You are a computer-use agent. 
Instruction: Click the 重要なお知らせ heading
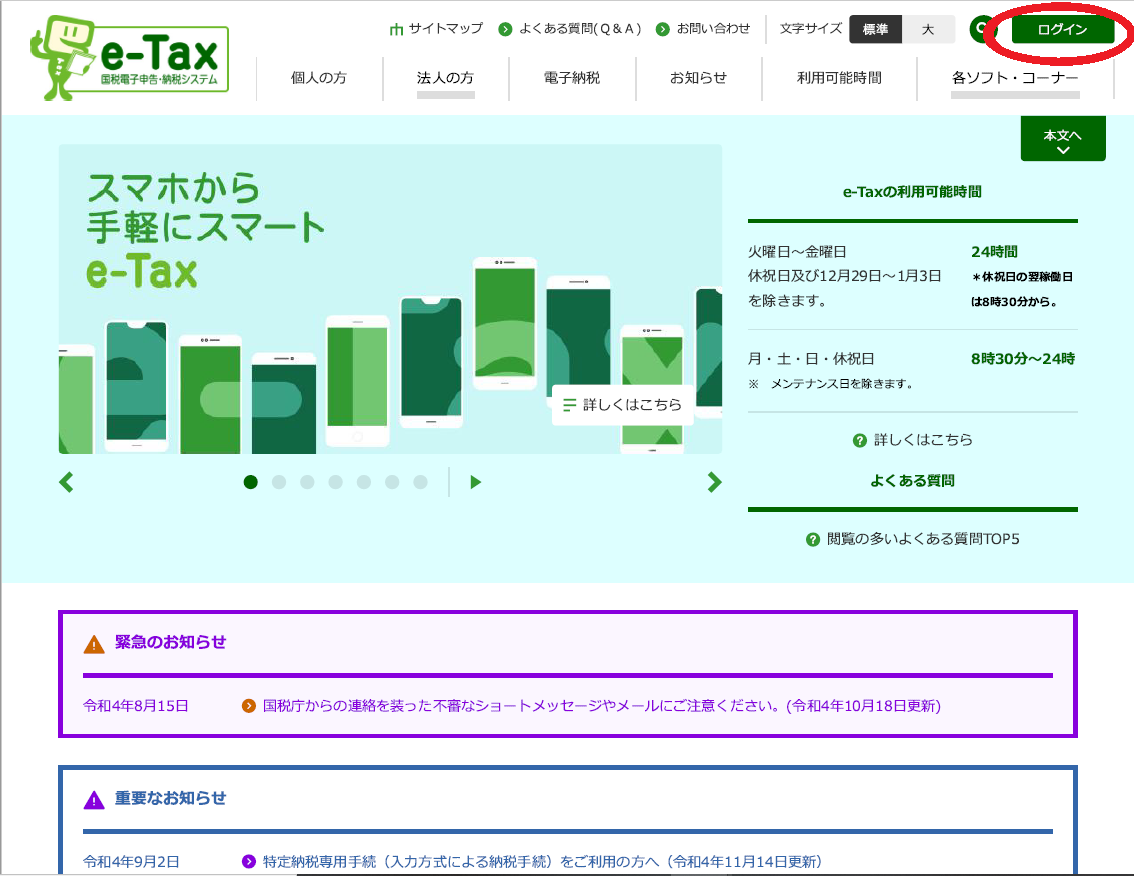(x=171, y=799)
